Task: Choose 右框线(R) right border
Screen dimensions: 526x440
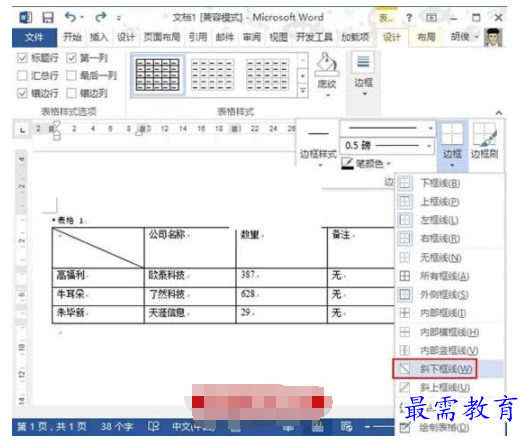Action: (450, 238)
